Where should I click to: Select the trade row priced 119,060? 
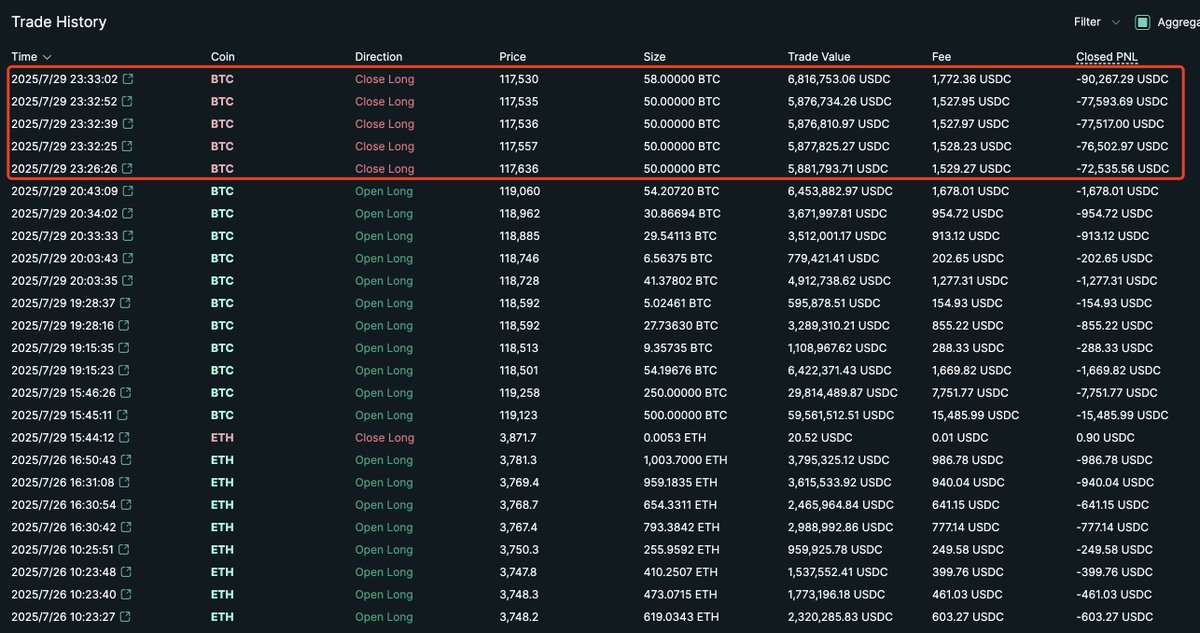600,191
